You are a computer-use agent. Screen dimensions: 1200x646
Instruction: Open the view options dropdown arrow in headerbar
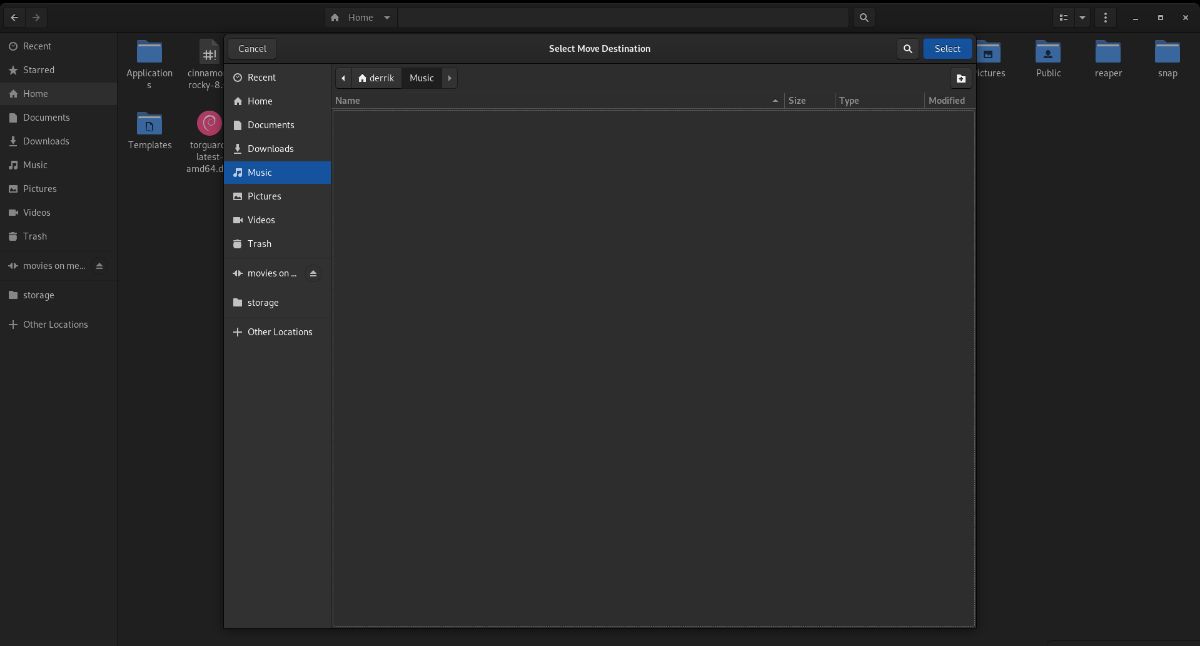(1082, 17)
